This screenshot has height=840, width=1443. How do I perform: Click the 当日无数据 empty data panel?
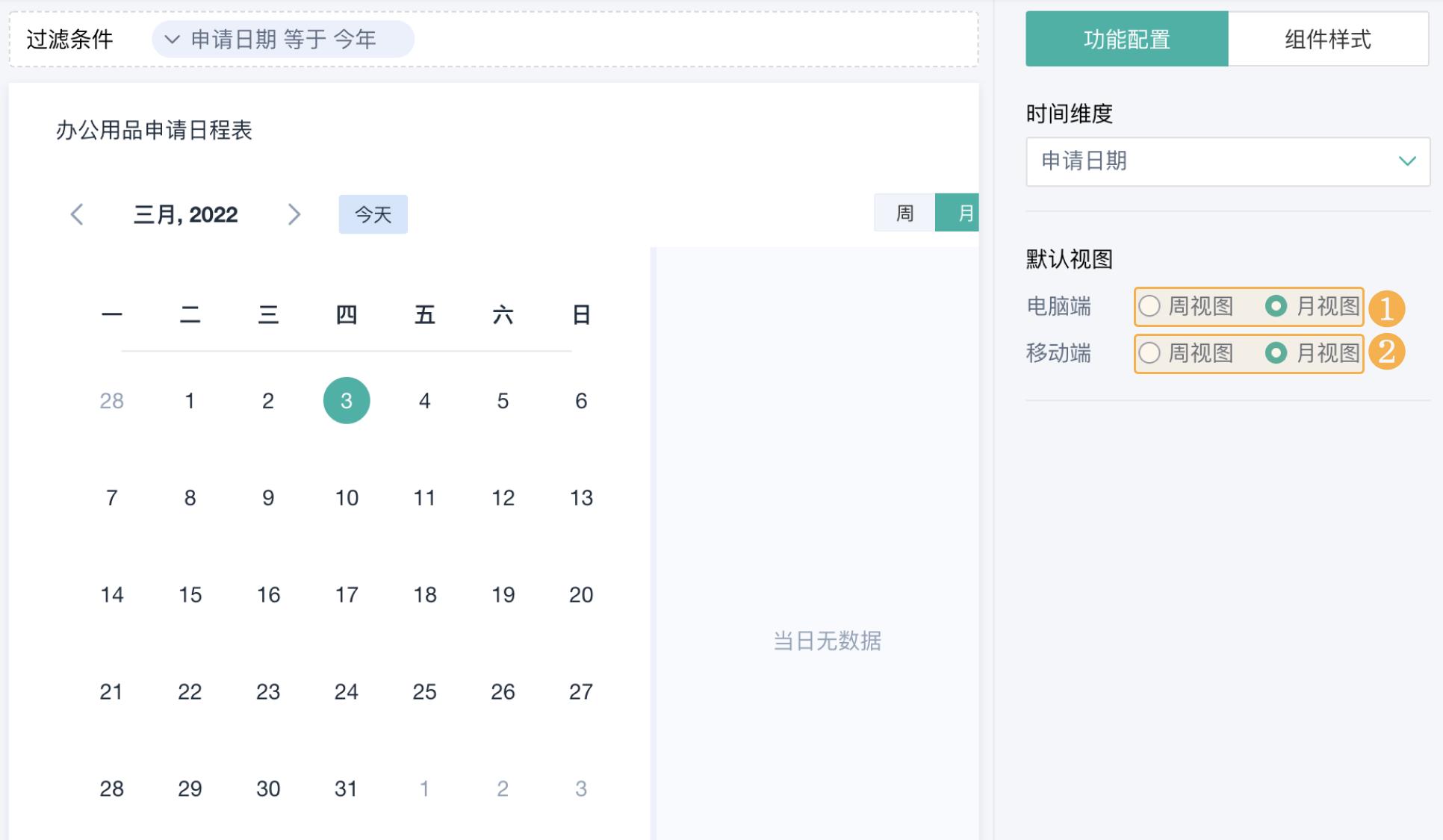pyautogui.click(x=826, y=640)
